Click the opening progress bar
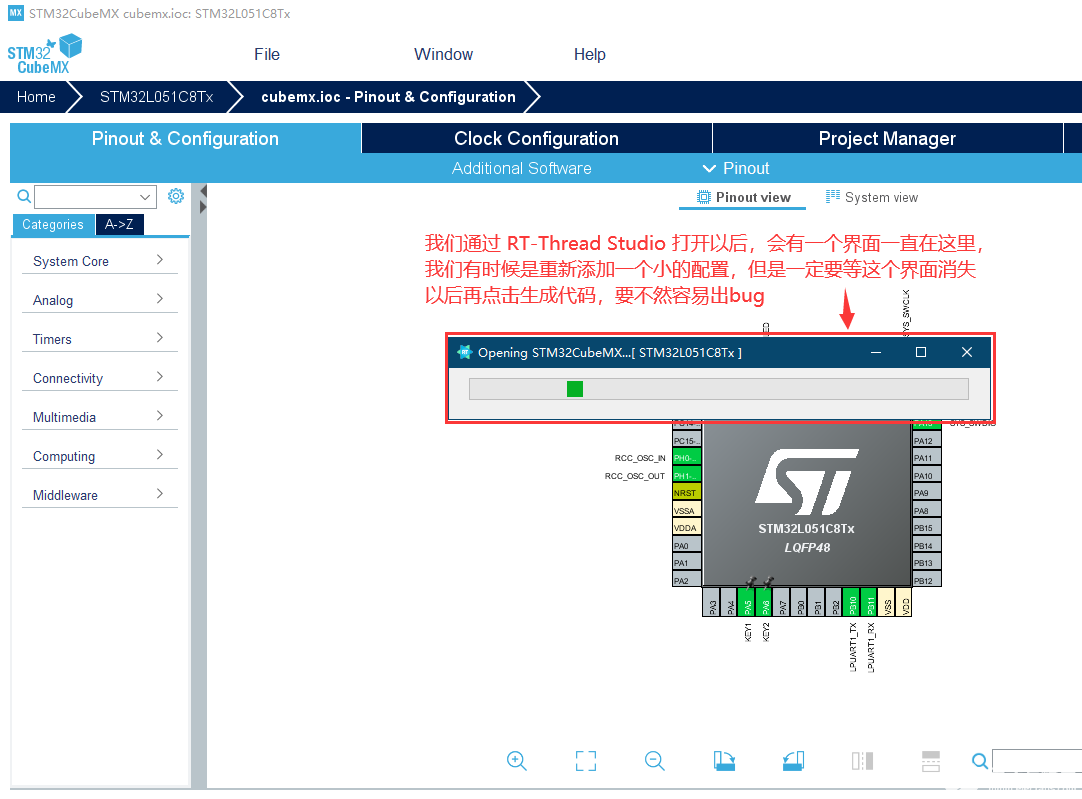The width and height of the screenshot is (1082, 799). point(718,389)
